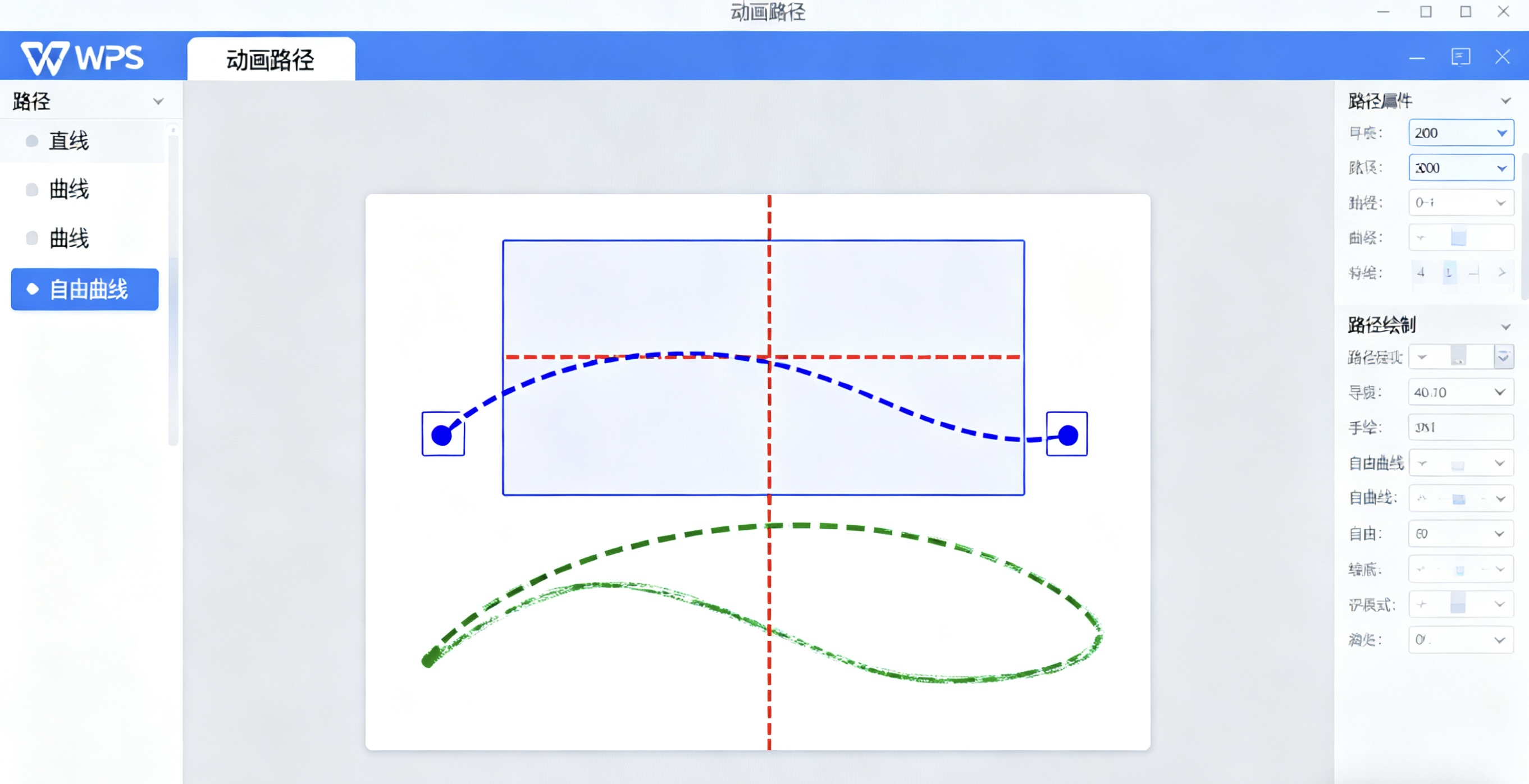The width and height of the screenshot is (1529, 784).
Task: Open the 自由 dropdown showing 60
Action: click(1499, 534)
